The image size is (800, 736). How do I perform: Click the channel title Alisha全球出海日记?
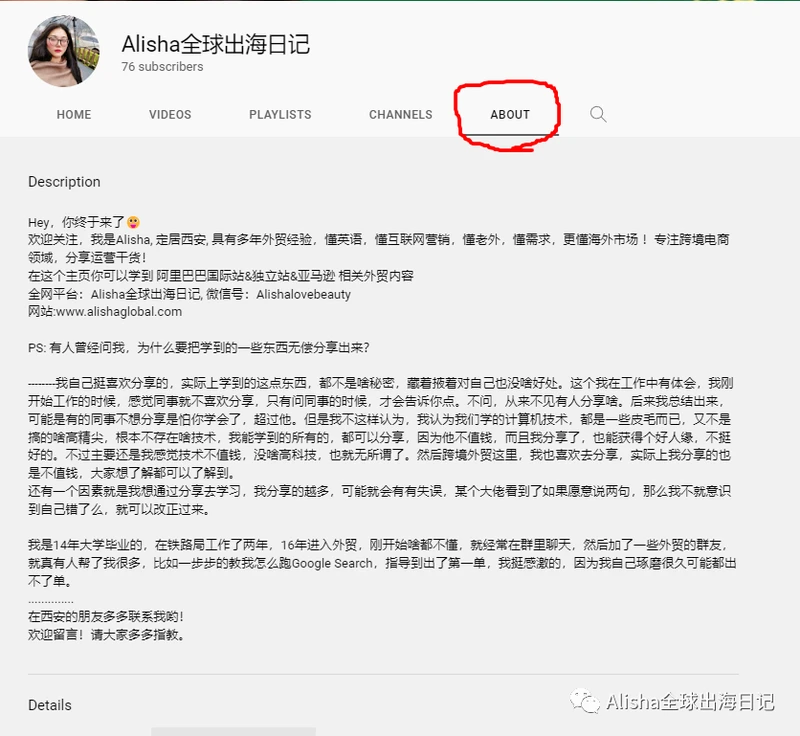pyautogui.click(x=216, y=44)
